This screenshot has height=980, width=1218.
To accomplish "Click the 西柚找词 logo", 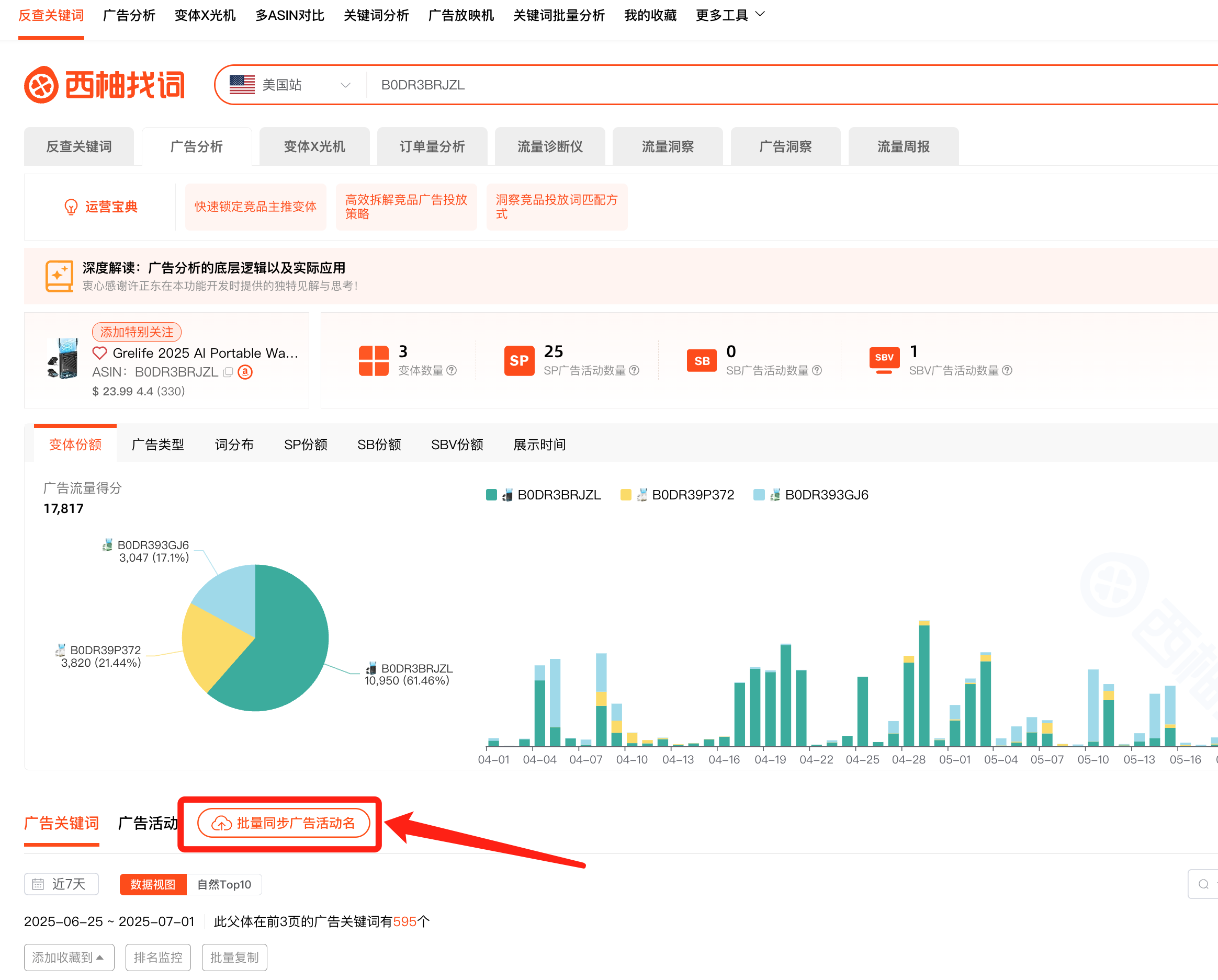I will coord(105,85).
